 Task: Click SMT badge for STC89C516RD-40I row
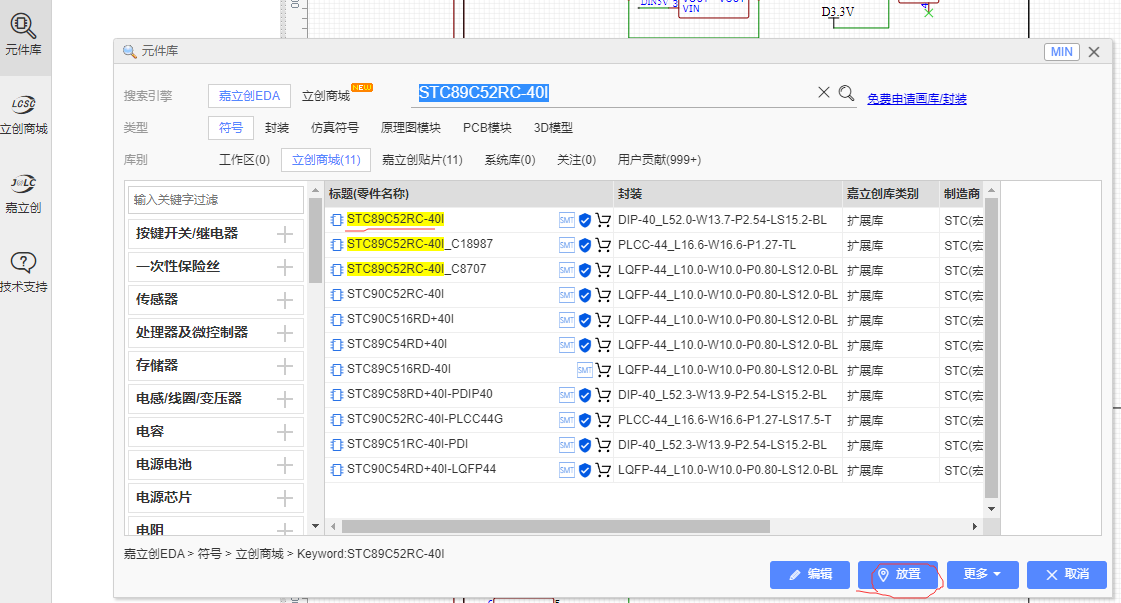coord(584,370)
